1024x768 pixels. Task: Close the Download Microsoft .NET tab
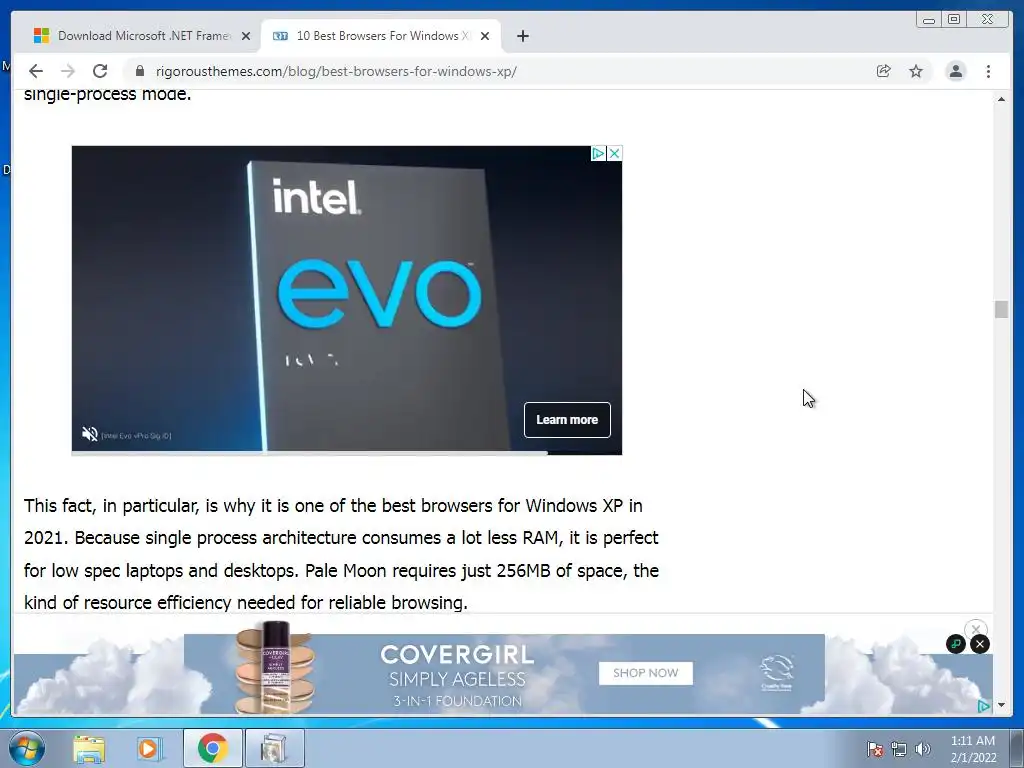point(246,36)
